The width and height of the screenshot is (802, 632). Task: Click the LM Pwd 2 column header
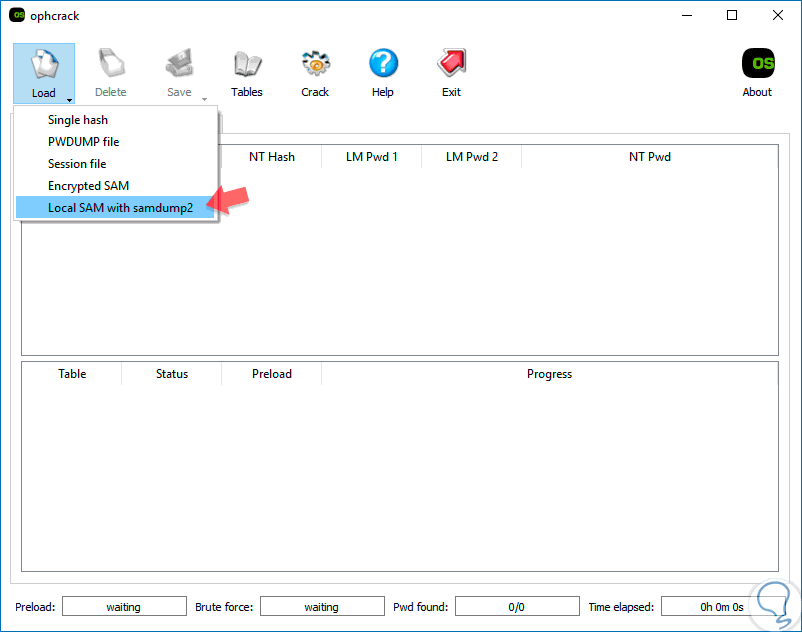[x=472, y=157]
